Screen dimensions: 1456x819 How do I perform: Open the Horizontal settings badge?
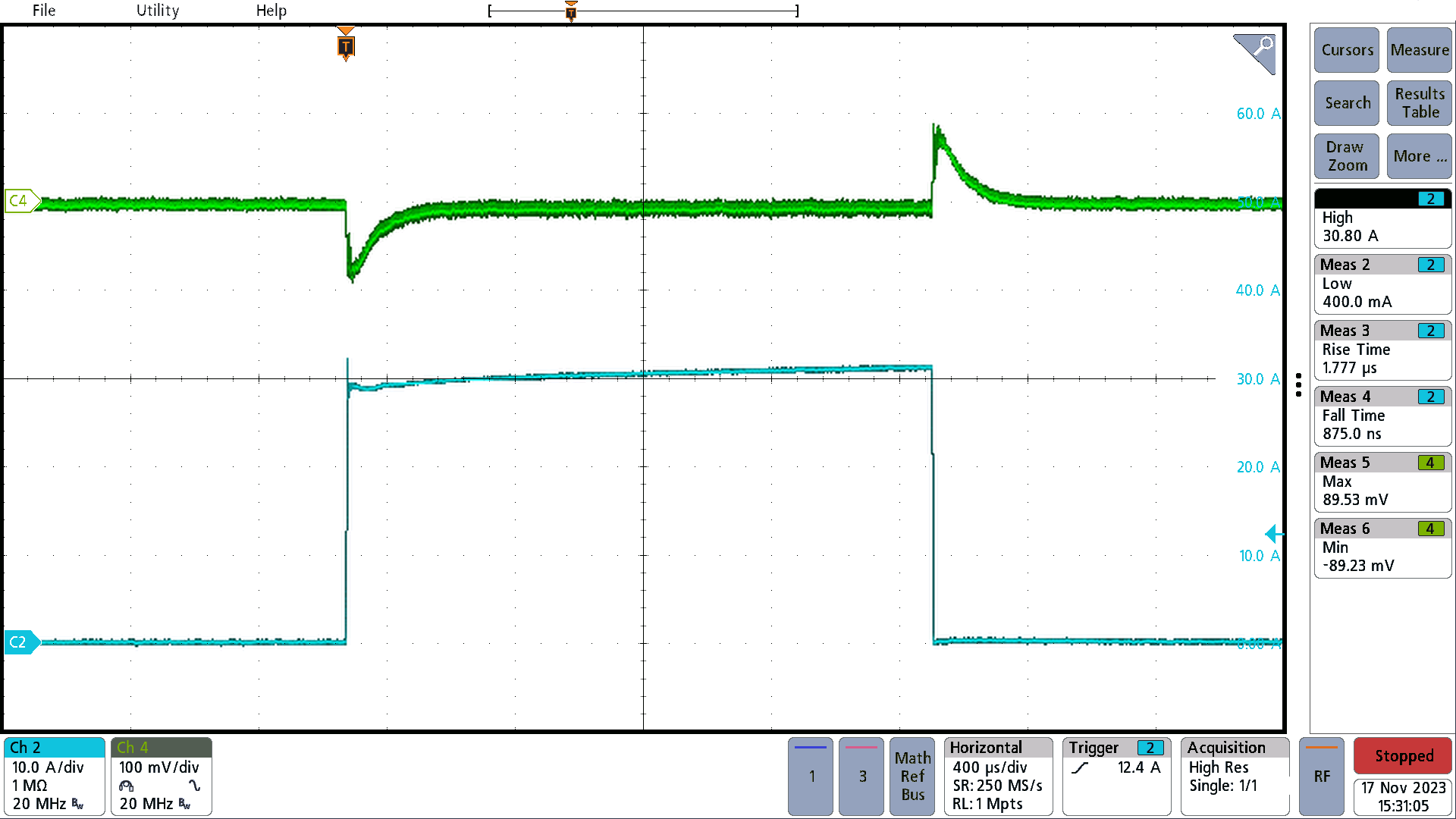tap(998, 776)
